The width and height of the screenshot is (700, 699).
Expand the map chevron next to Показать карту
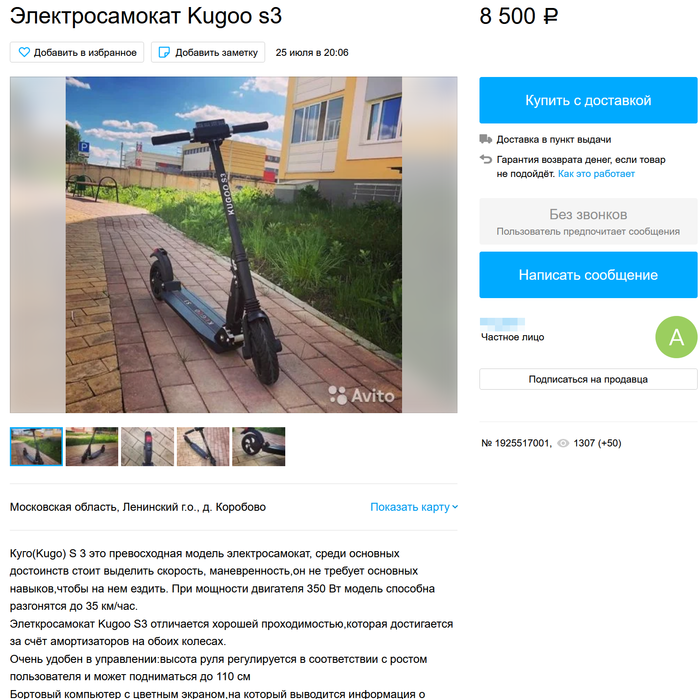(x=455, y=507)
